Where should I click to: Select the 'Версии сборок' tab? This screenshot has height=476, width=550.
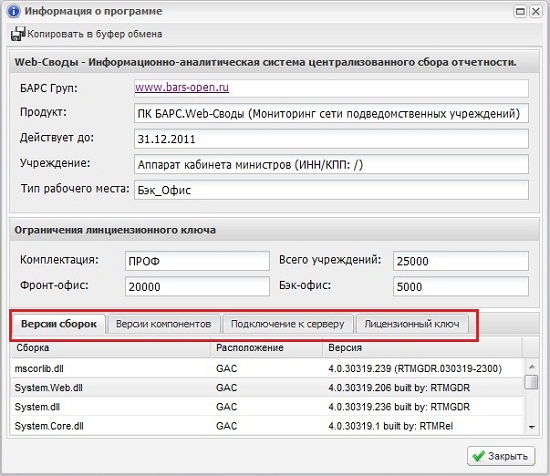[x=59, y=324]
